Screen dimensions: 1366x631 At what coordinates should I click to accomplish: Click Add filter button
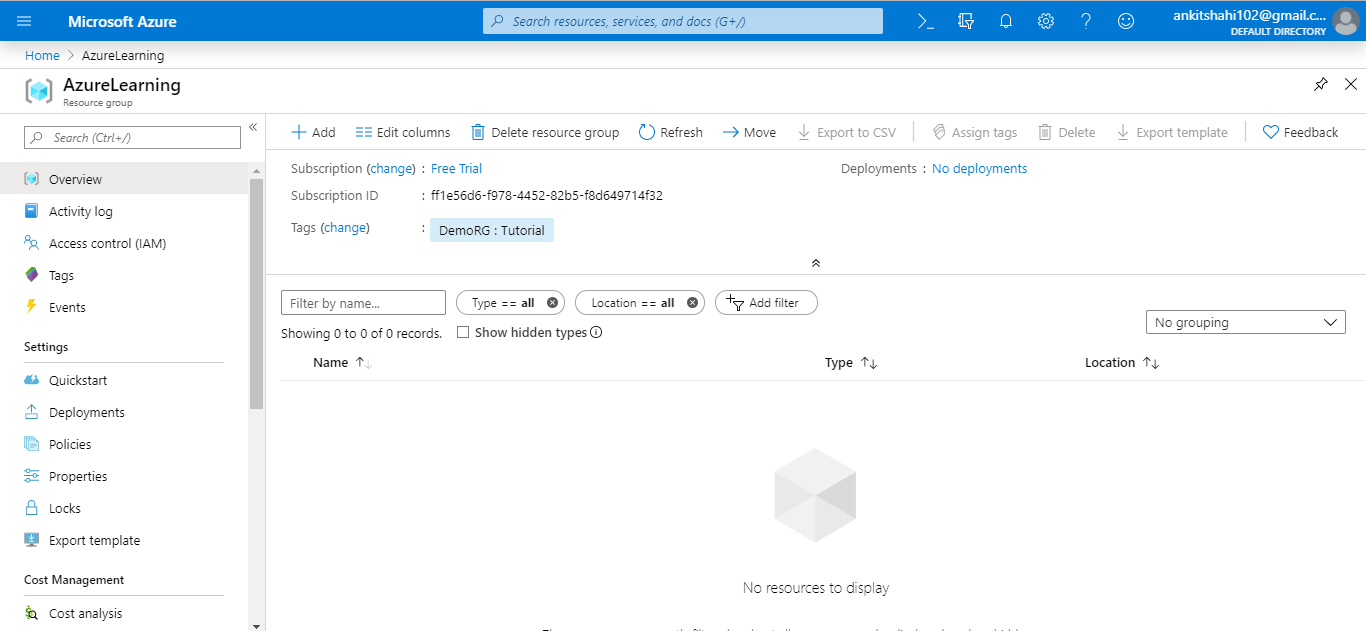tap(766, 303)
